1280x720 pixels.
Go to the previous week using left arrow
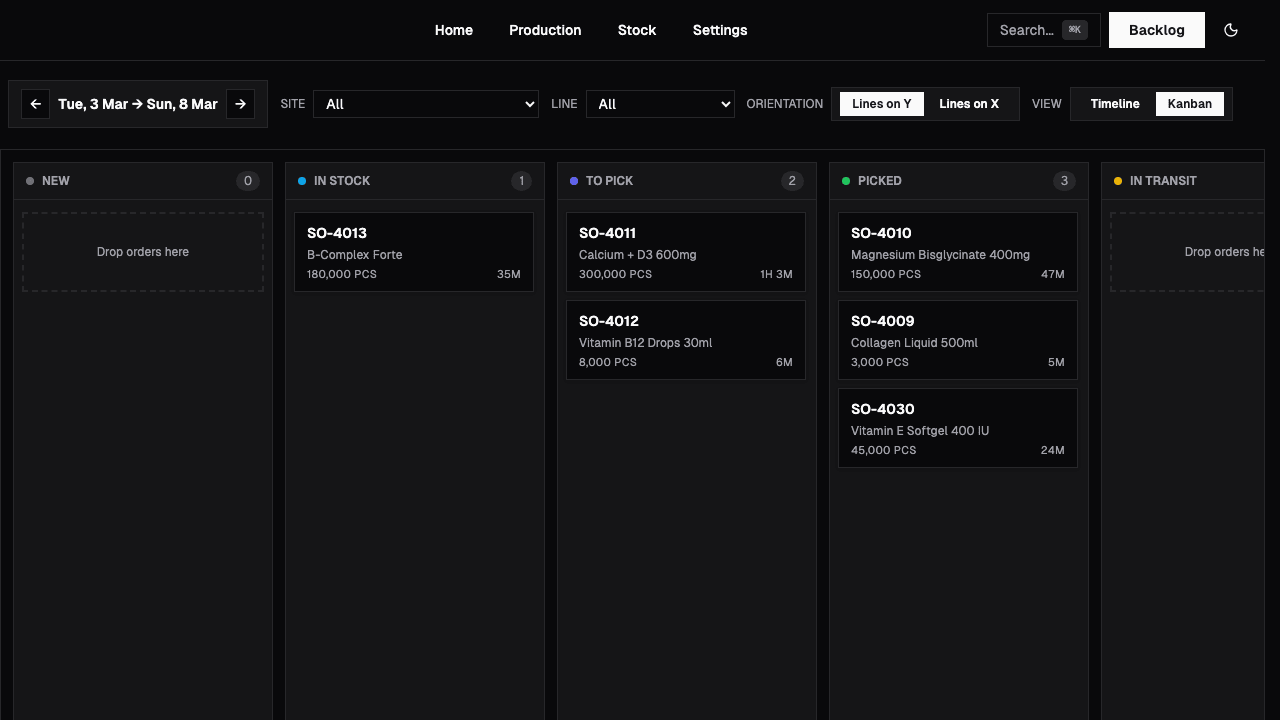36,104
